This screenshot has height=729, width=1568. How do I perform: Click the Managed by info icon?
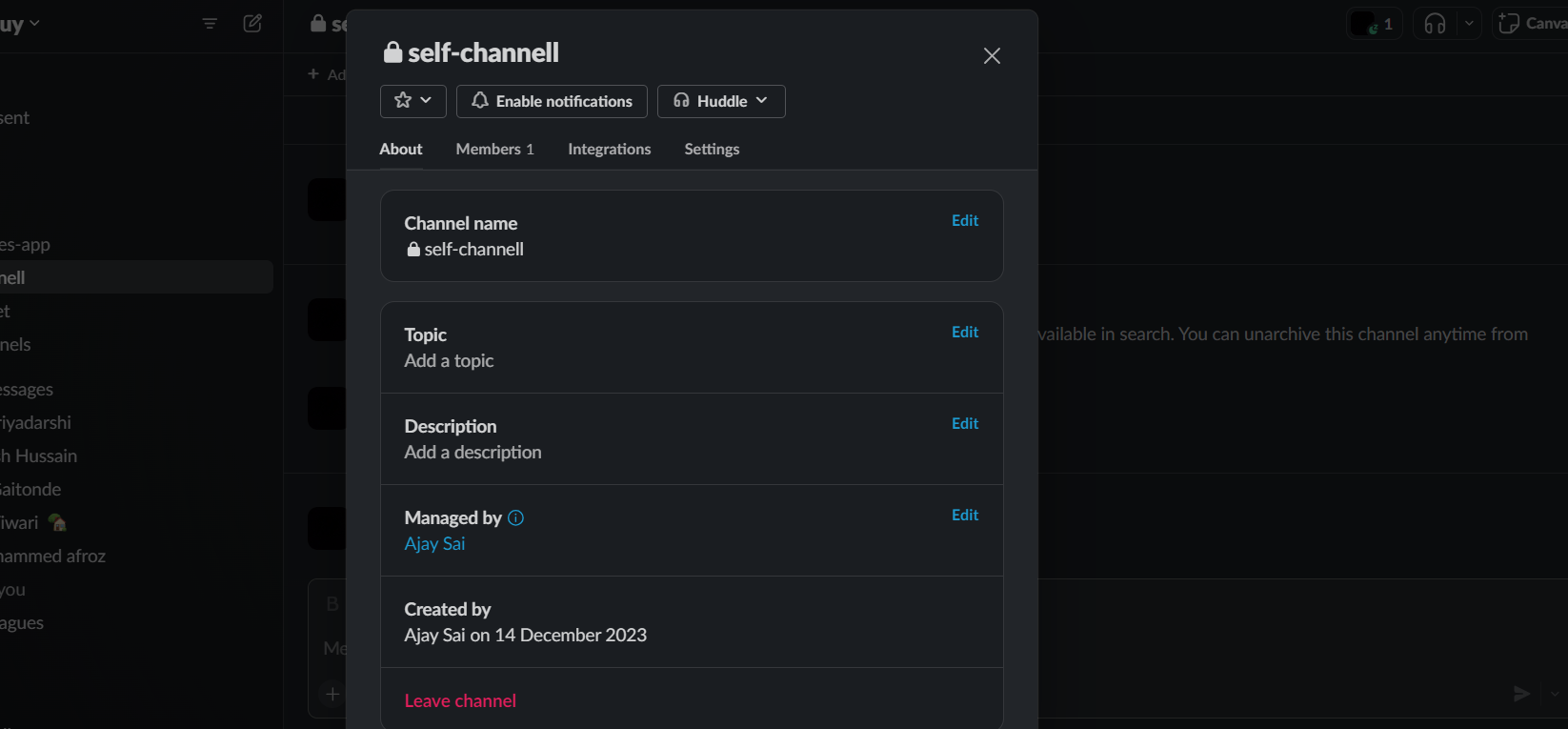coord(515,518)
